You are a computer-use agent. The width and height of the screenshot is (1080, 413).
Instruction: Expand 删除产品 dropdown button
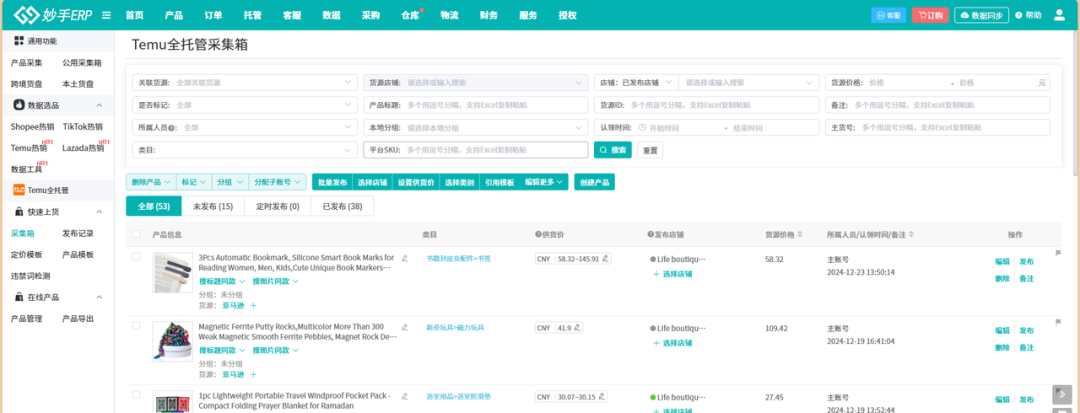tap(151, 182)
